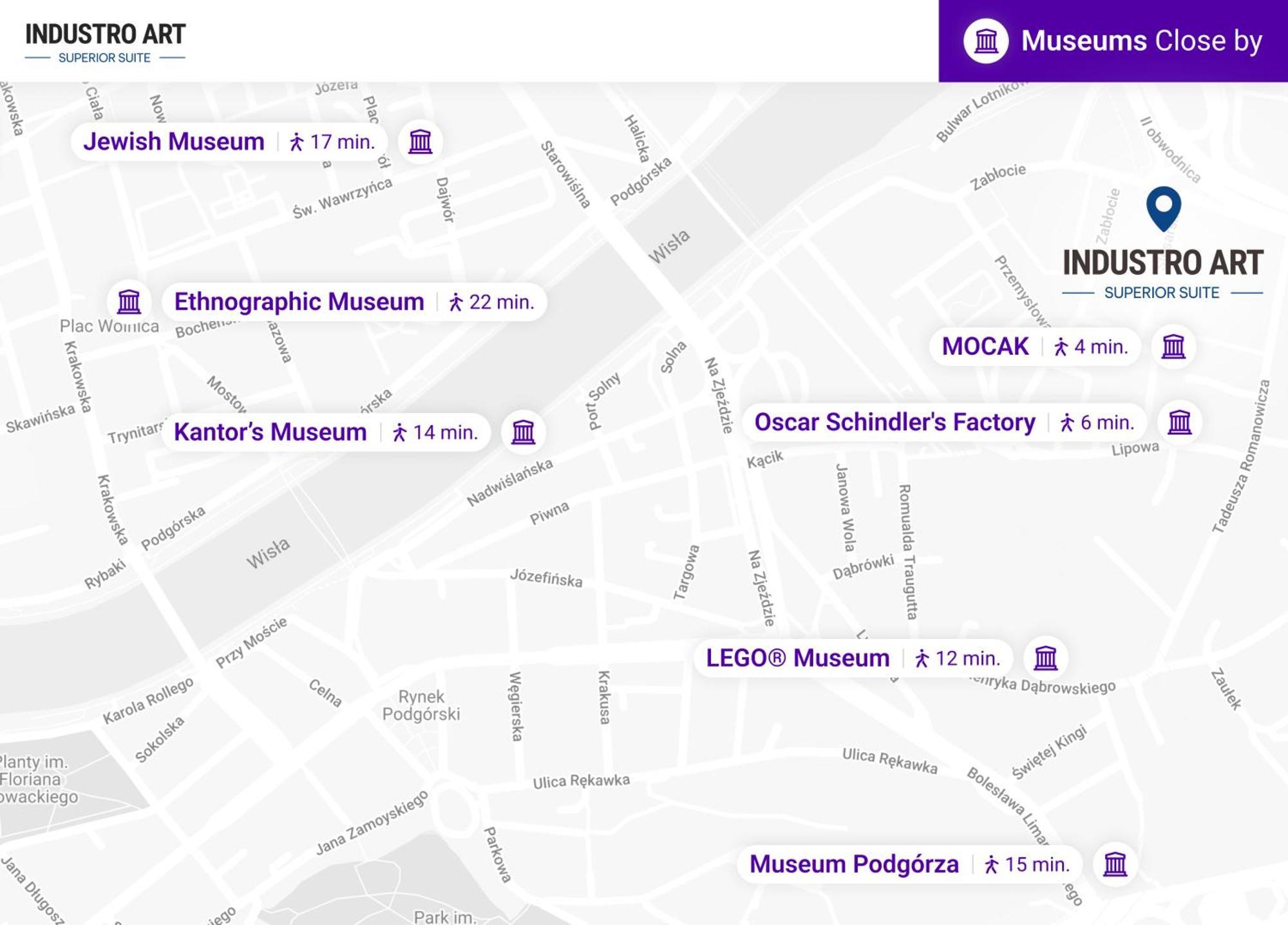Click the 'Solna' street label
Screen dimensions: 1288x925
click(673, 357)
